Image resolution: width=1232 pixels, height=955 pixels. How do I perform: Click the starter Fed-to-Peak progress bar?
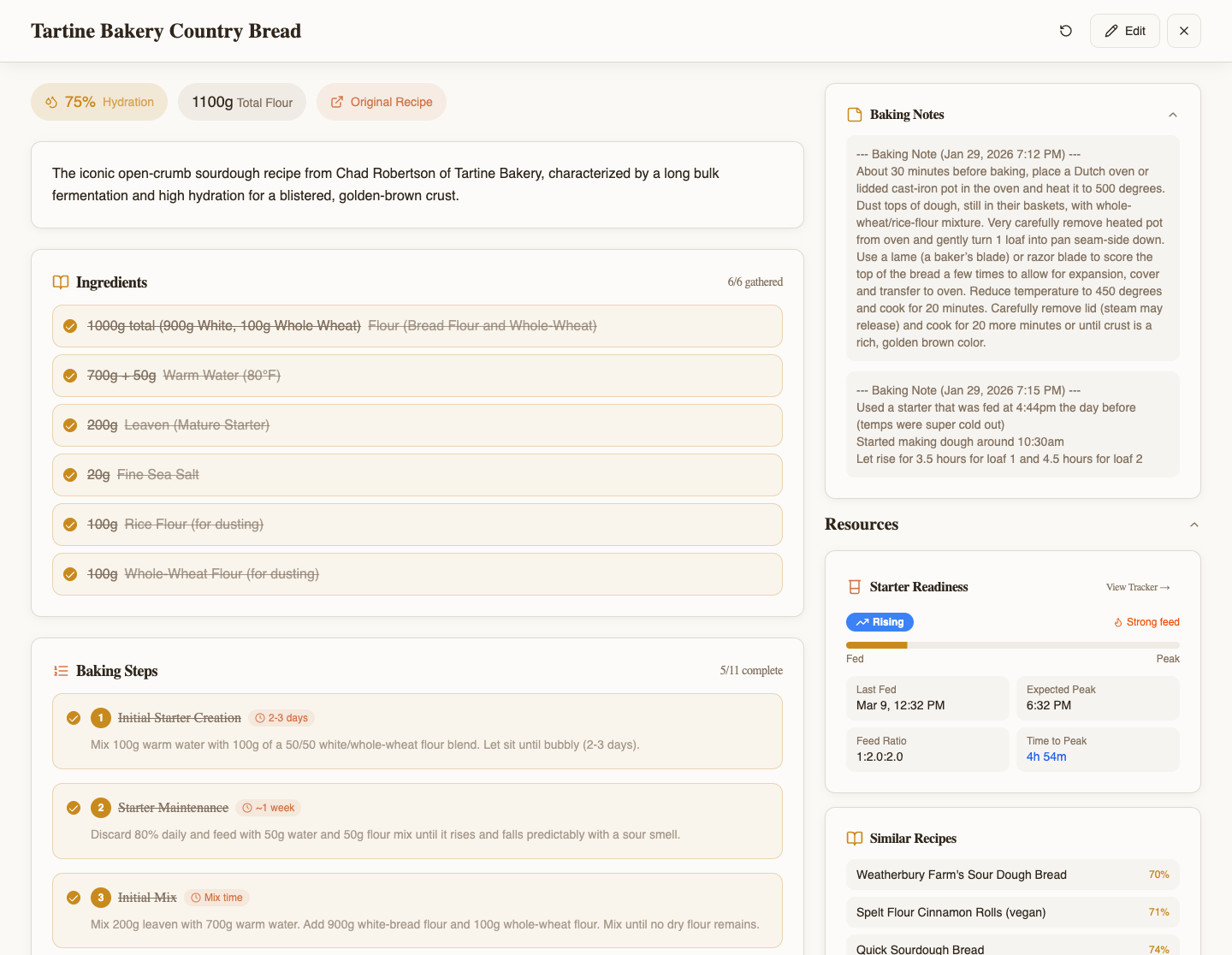click(x=1012, y=645)
